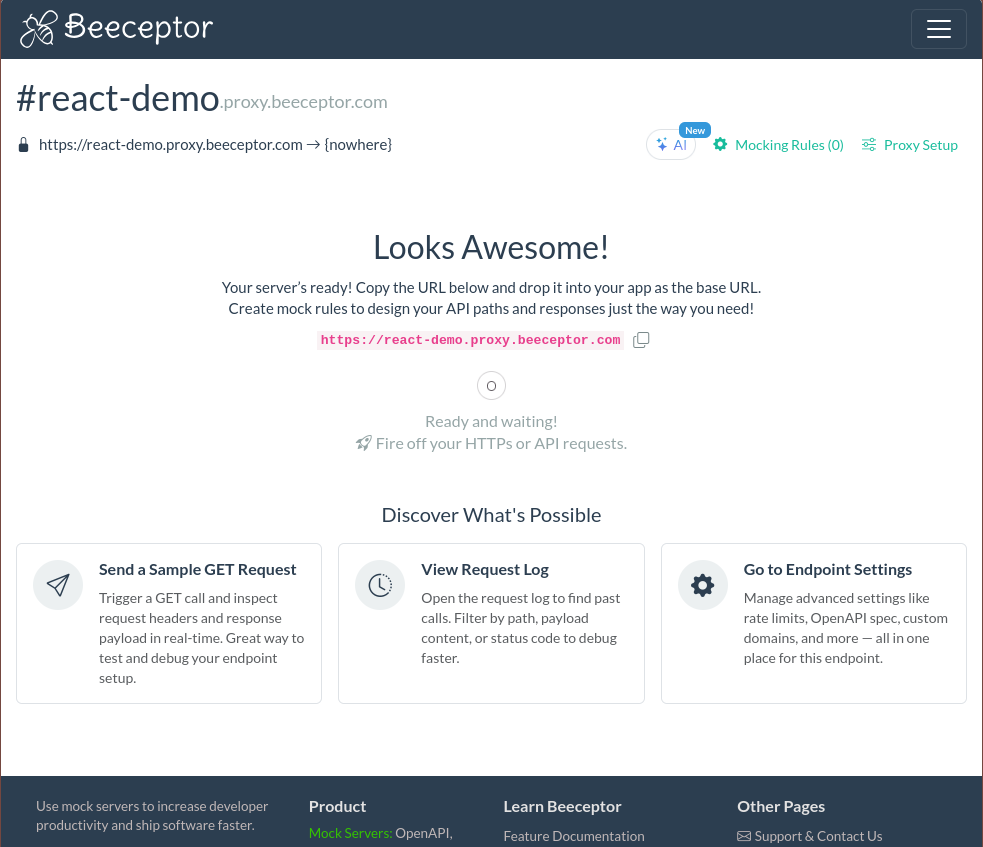Open the Proxy Setup navigation item
The height and width of the screenshot is (847, 983).
(920, 144)
